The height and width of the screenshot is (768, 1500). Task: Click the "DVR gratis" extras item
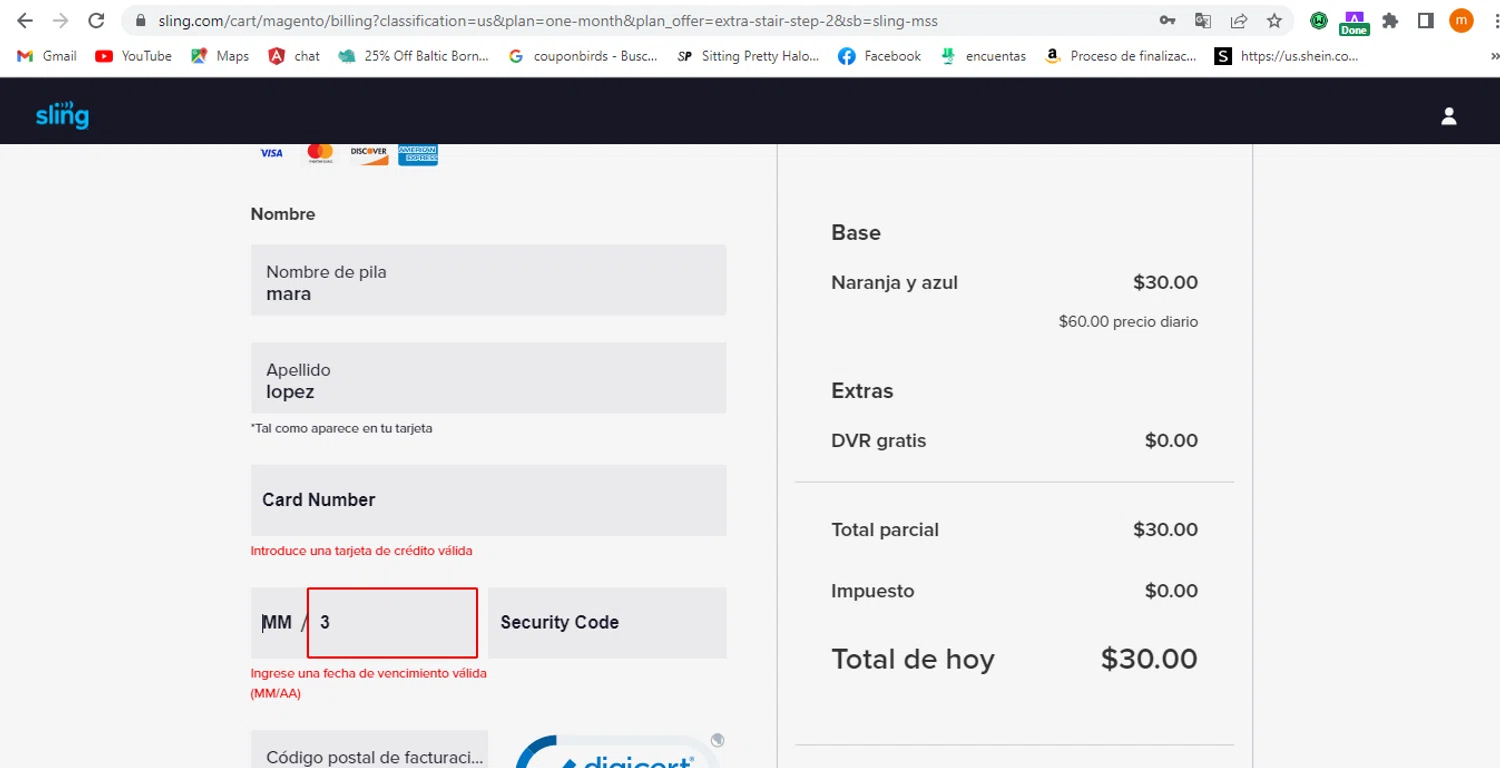click(x=878, y=441)
